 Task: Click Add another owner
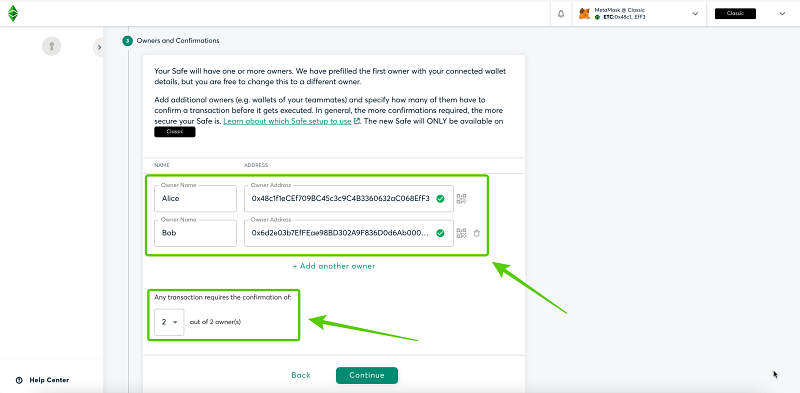tap(334, 266)
